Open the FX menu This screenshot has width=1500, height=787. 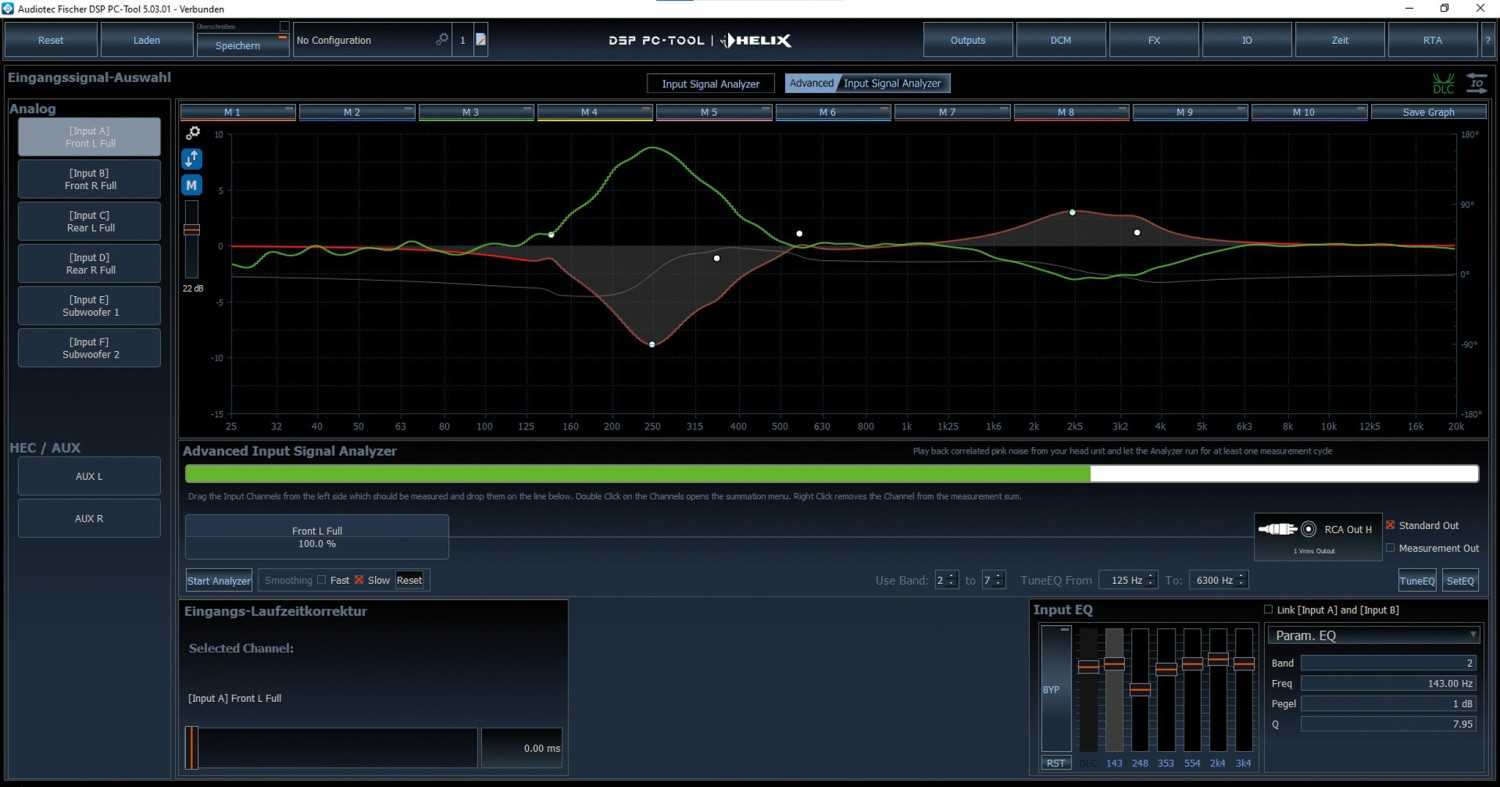point(1154,40)
